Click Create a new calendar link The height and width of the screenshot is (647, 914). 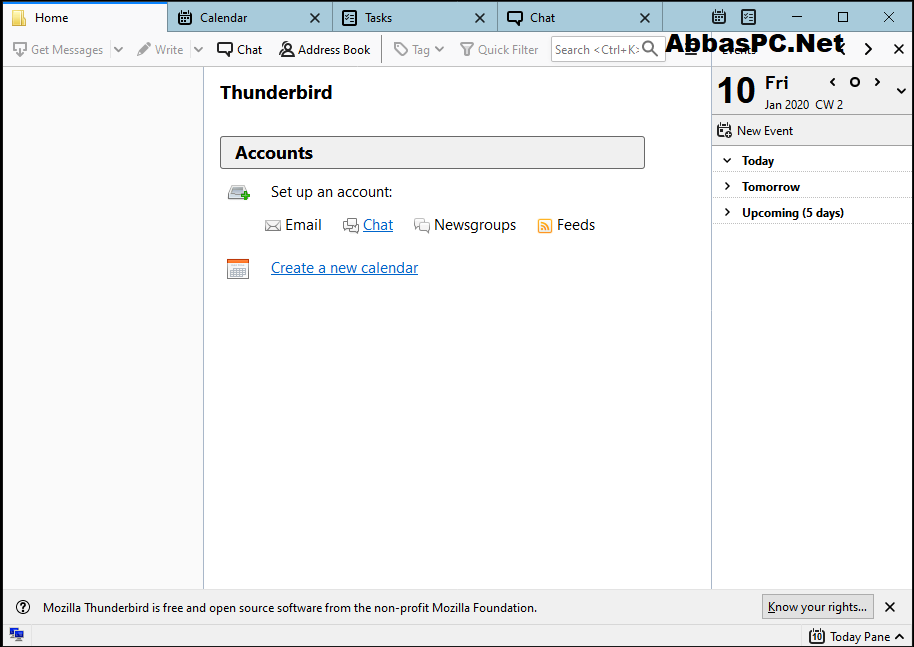point(344,268)
